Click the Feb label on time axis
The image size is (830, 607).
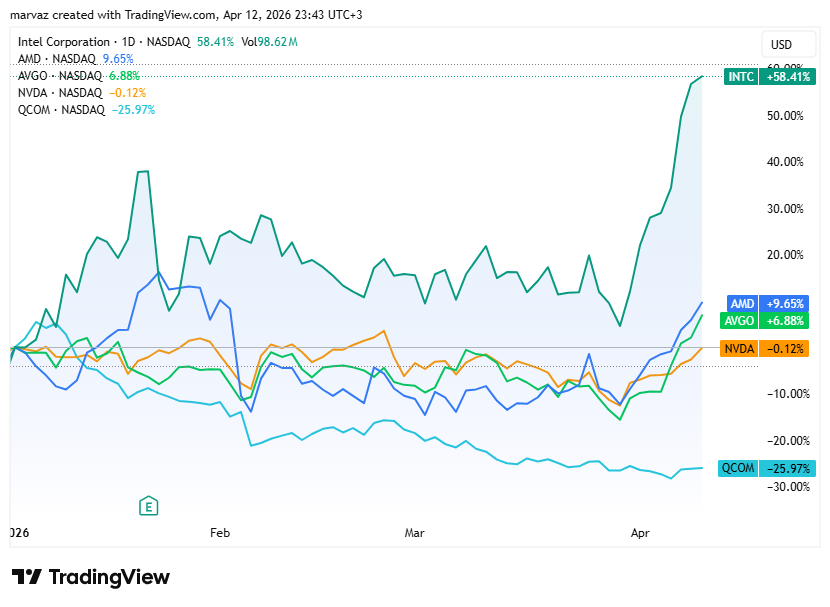(220, 534)
